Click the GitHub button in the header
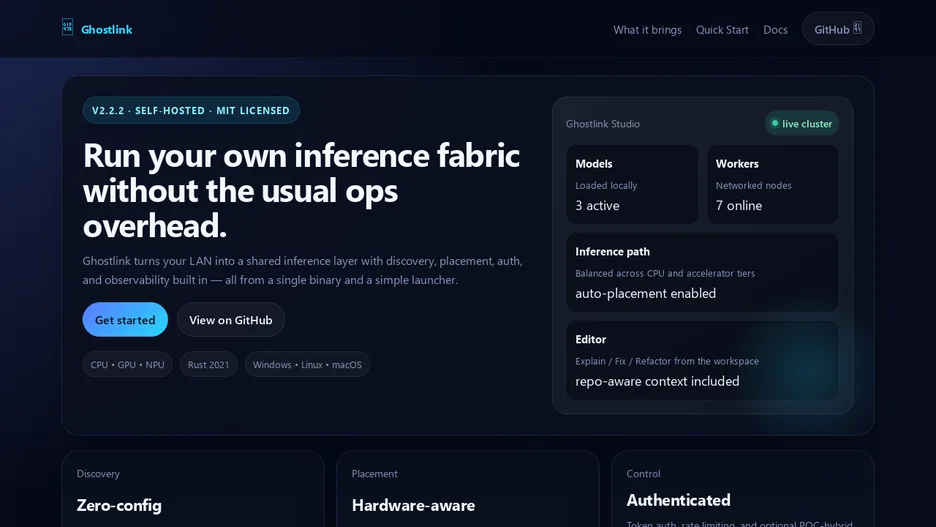Image resolution: width=936 pixels, height=527 pixels. coord(838,29)
